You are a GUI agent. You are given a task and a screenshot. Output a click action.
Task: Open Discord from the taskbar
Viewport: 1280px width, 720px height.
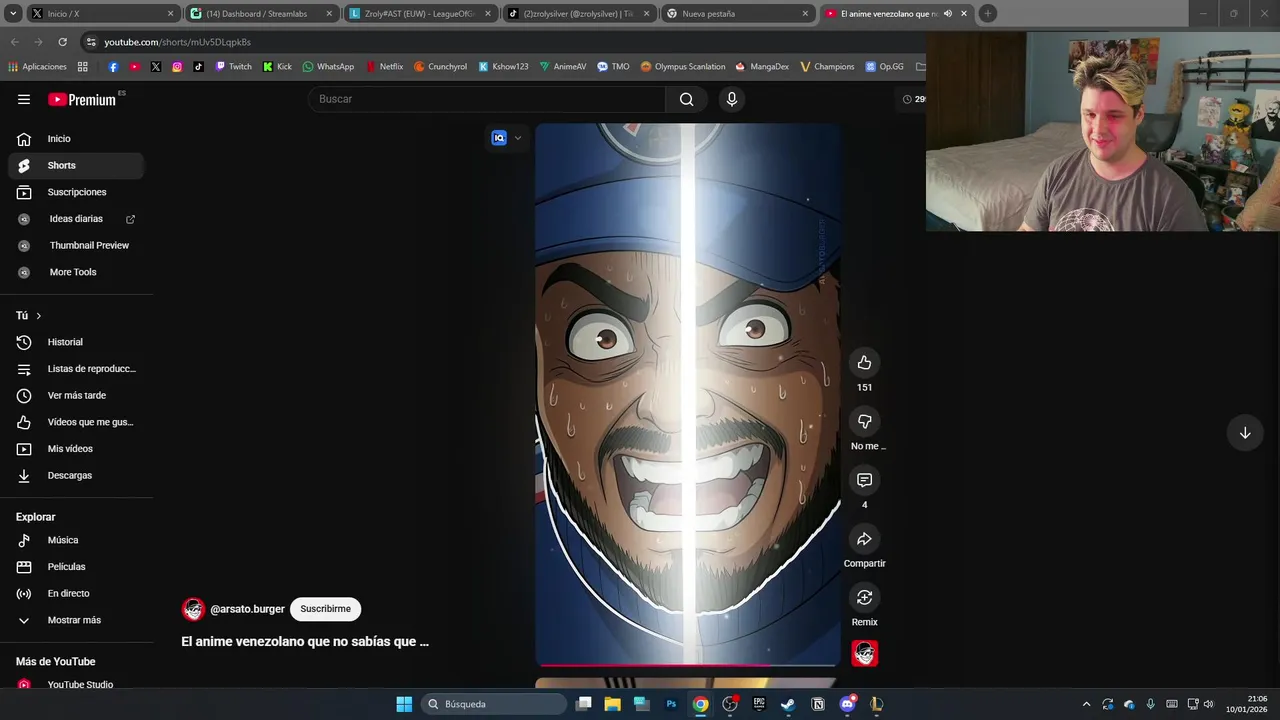(847, 704)
